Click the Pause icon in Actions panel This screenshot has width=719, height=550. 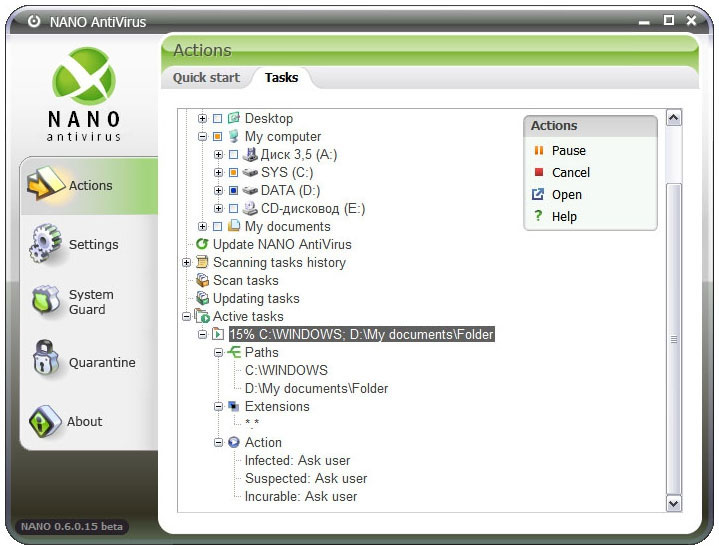point(539,150)
